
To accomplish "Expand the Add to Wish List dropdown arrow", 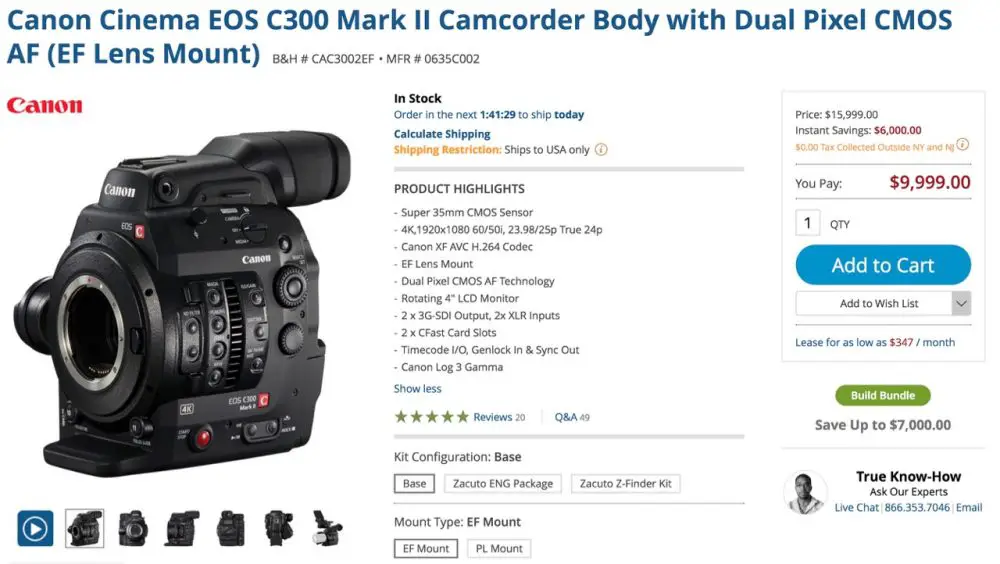I will click(x=961, y=304).
